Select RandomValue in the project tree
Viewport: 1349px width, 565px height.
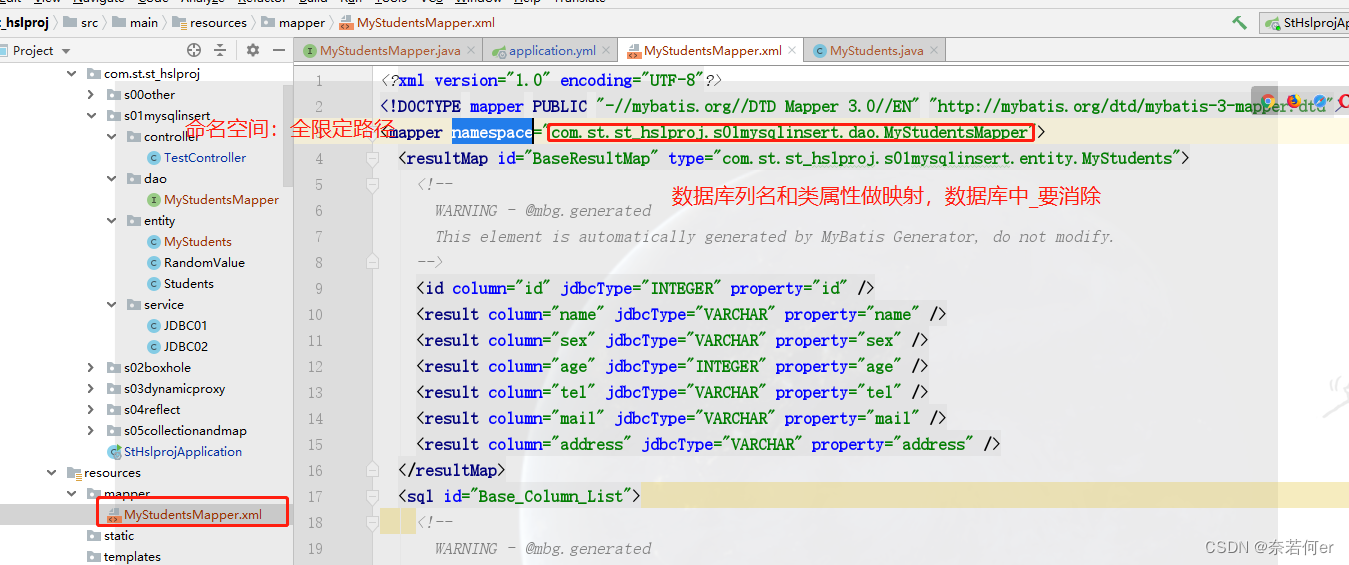(204, 263)
